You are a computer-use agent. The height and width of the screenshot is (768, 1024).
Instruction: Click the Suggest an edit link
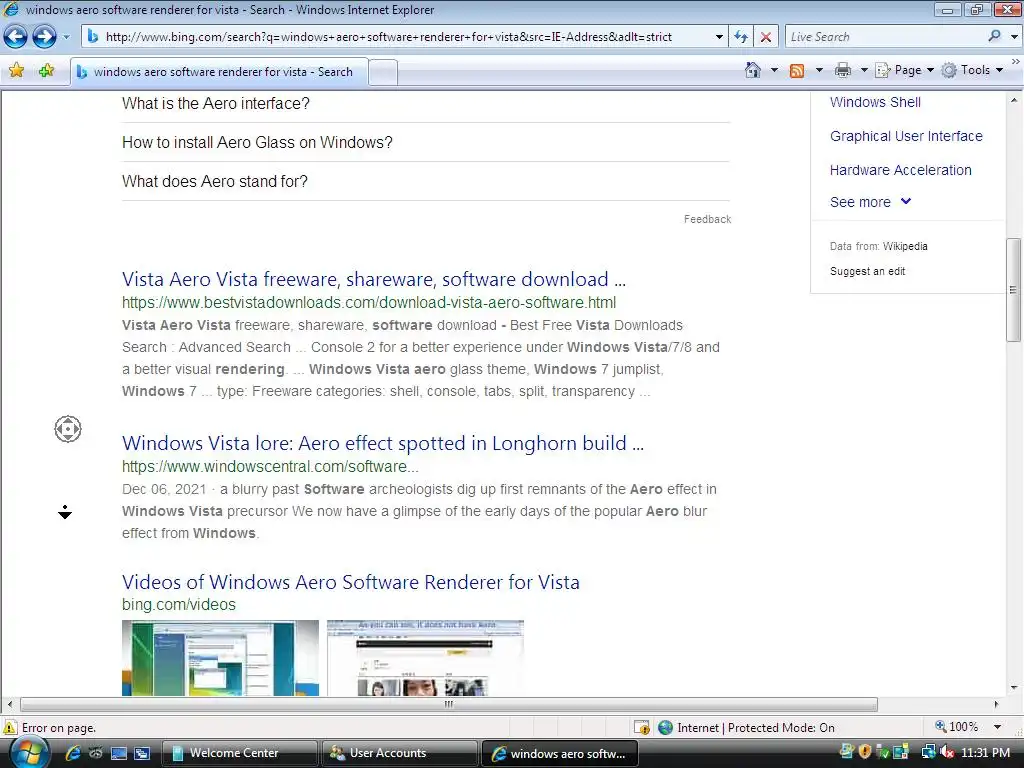coord(867,272)
